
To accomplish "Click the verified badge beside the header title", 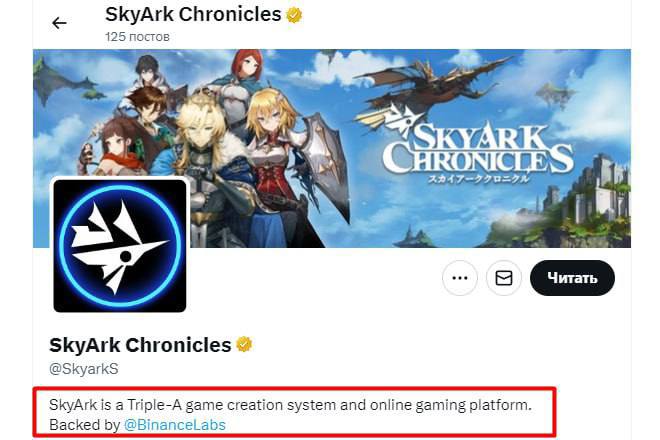I will point(294,15).
